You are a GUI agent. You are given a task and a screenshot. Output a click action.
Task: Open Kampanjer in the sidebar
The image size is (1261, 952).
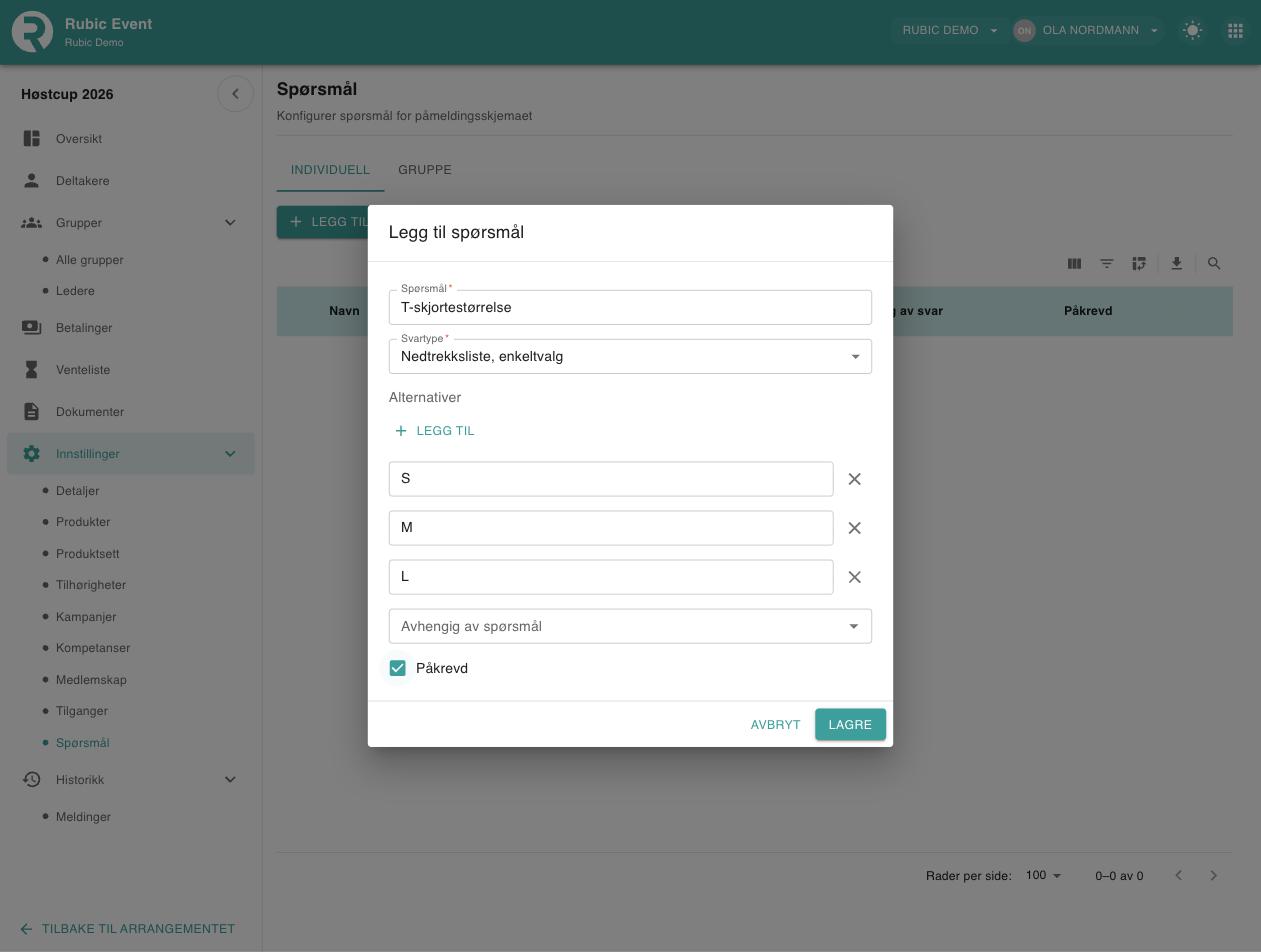(x=86, y=617)
